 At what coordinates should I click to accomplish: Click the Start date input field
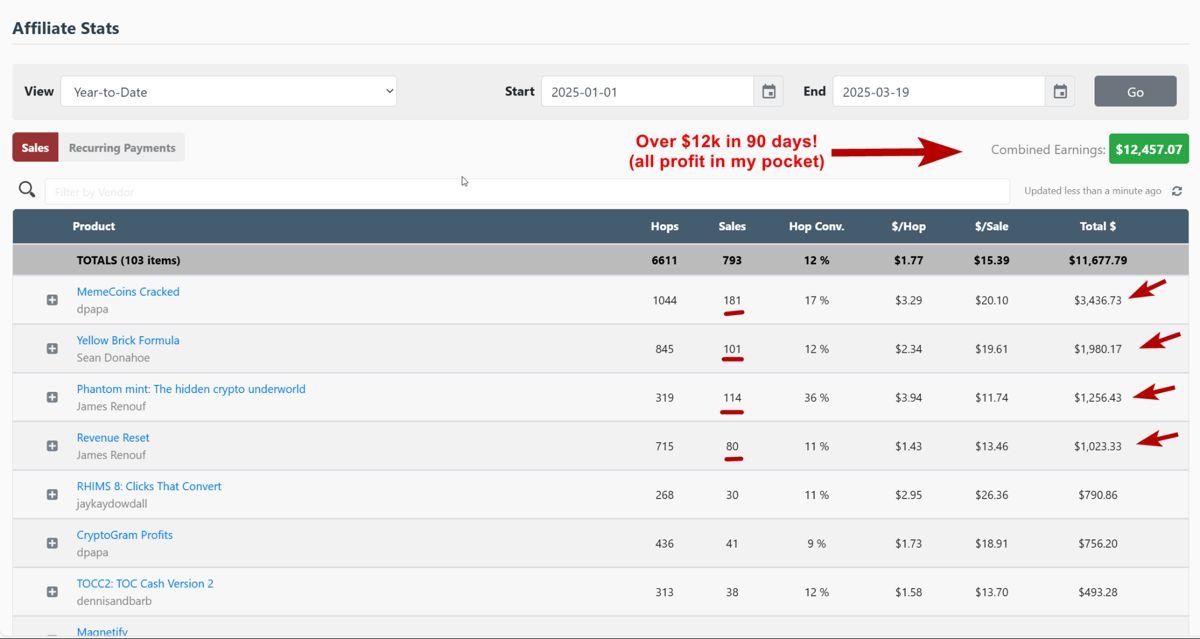pos(647,92)
